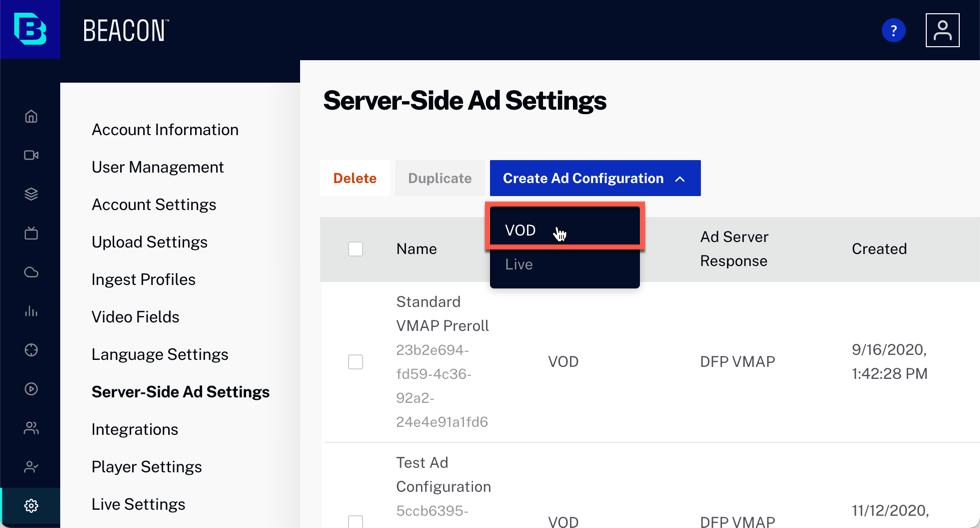Open the home icon in sidebar
The image size is (980, 528).
(31, 116)
